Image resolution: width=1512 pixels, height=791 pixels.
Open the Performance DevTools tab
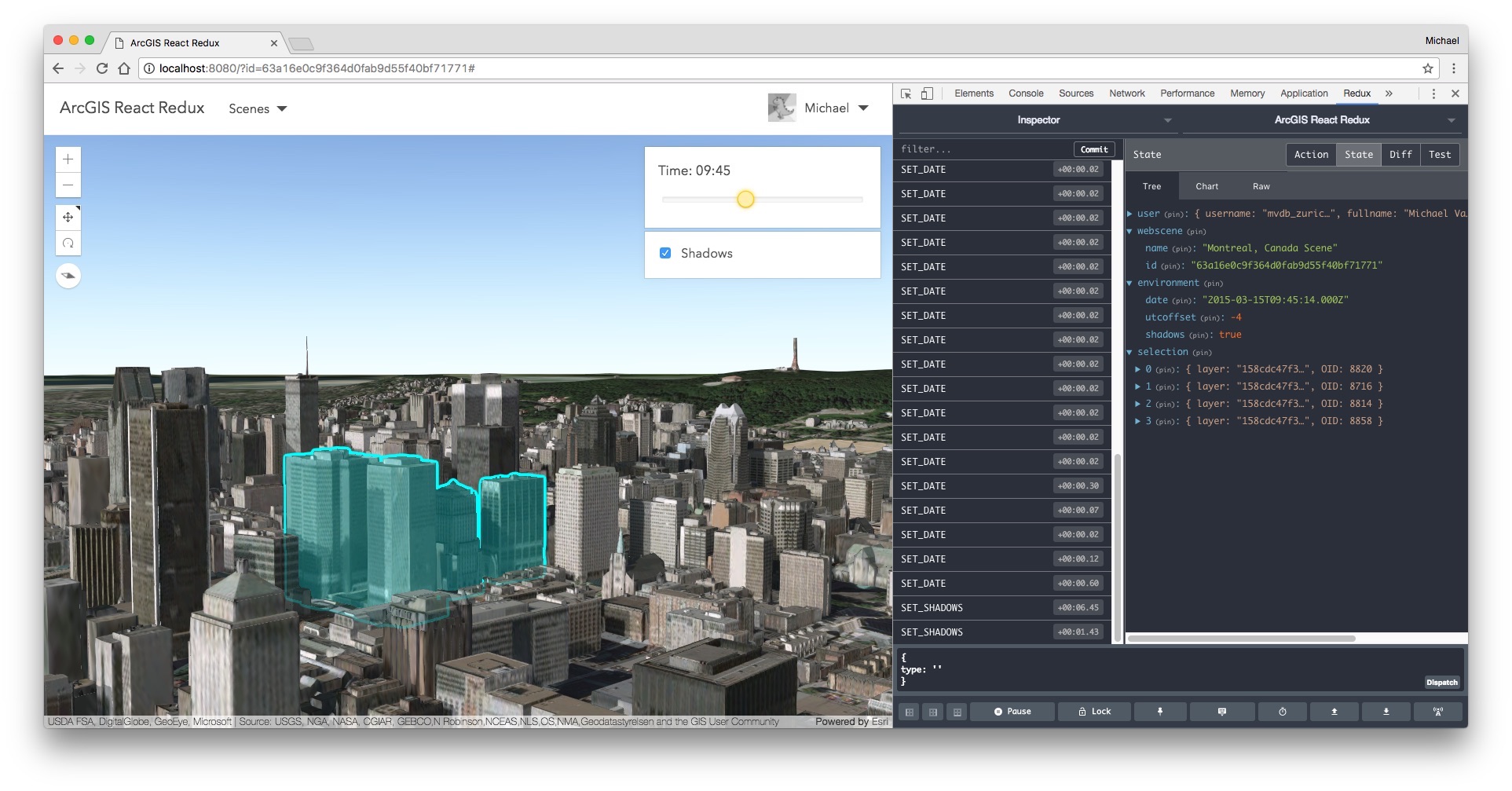[x=1188, y=93]
